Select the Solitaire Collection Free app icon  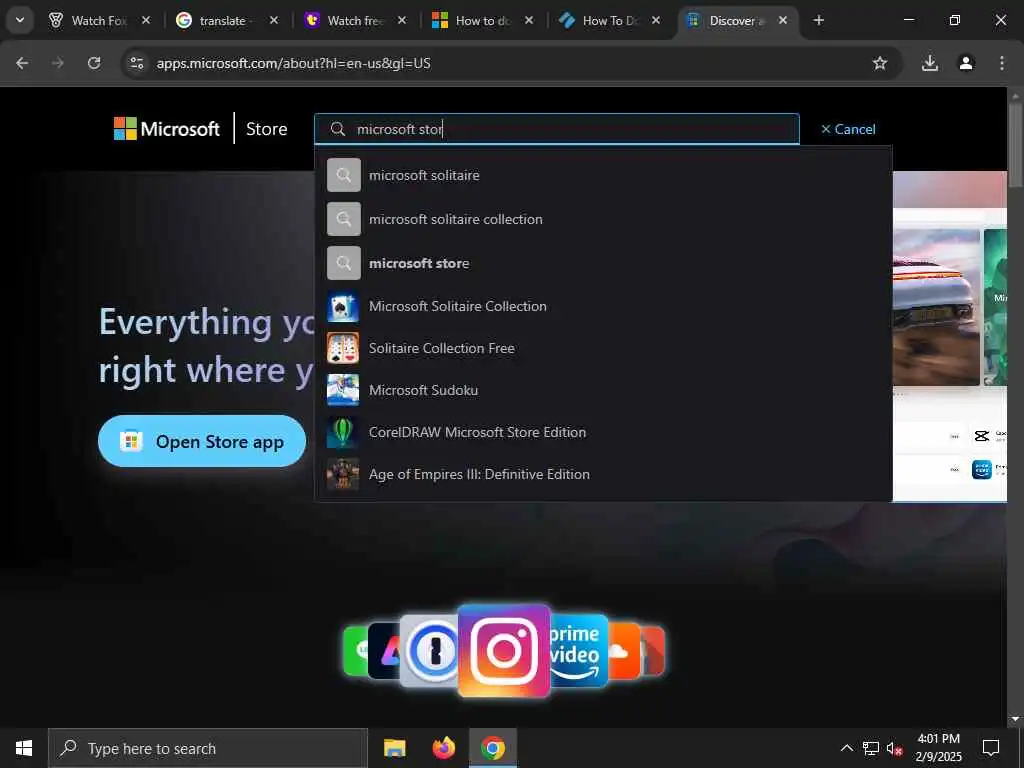click(343, 348)
